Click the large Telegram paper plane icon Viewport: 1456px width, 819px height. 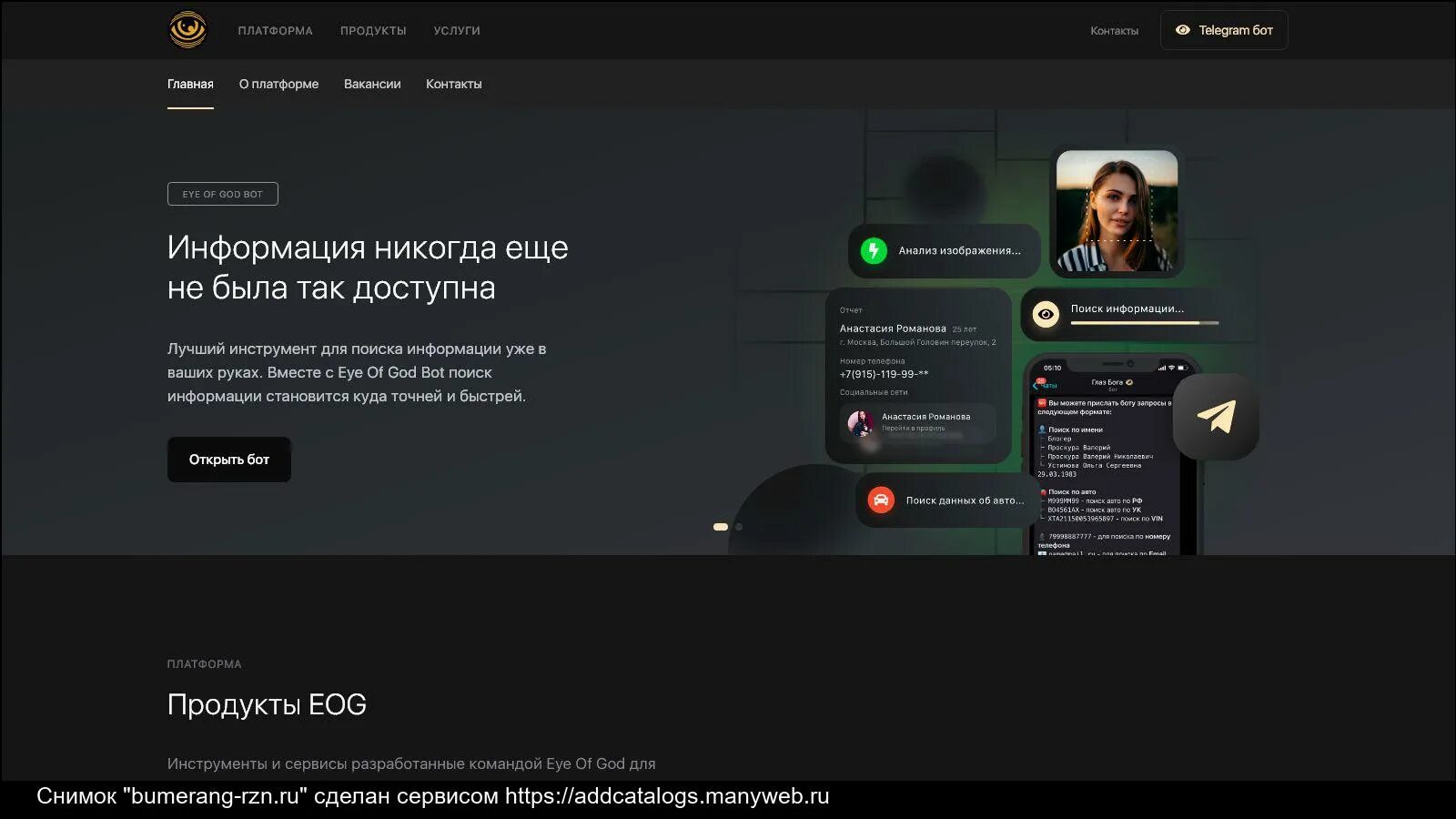point(1216,417)
